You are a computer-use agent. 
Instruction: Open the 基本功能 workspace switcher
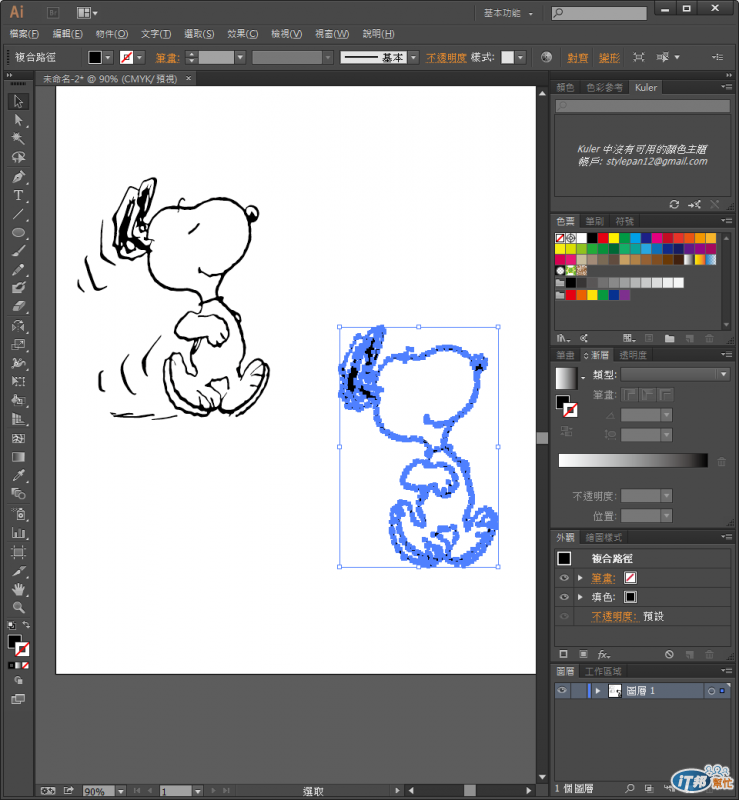tap(508, 13)
